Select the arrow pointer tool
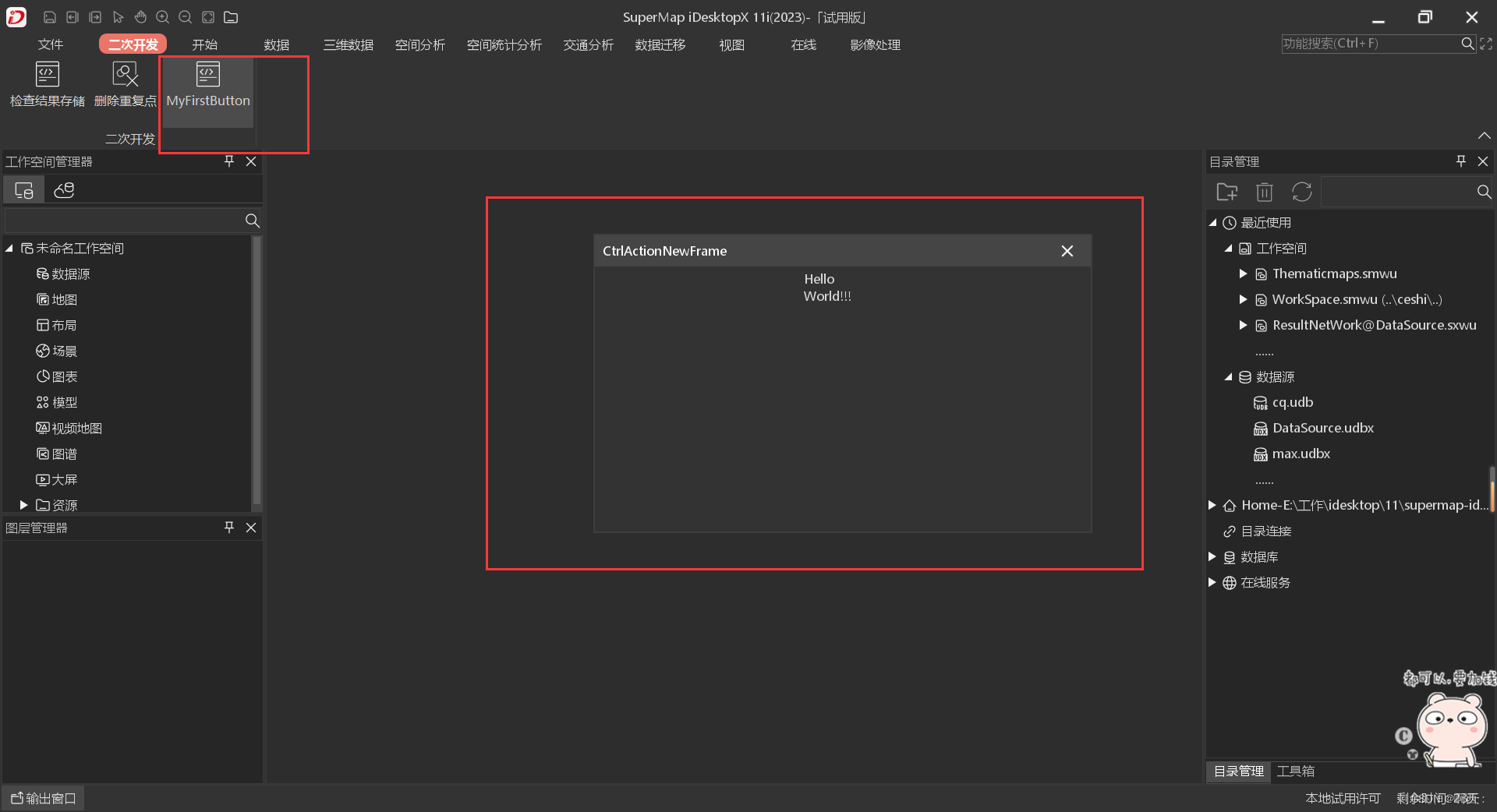1497x812 pixels. click(118, 17)
